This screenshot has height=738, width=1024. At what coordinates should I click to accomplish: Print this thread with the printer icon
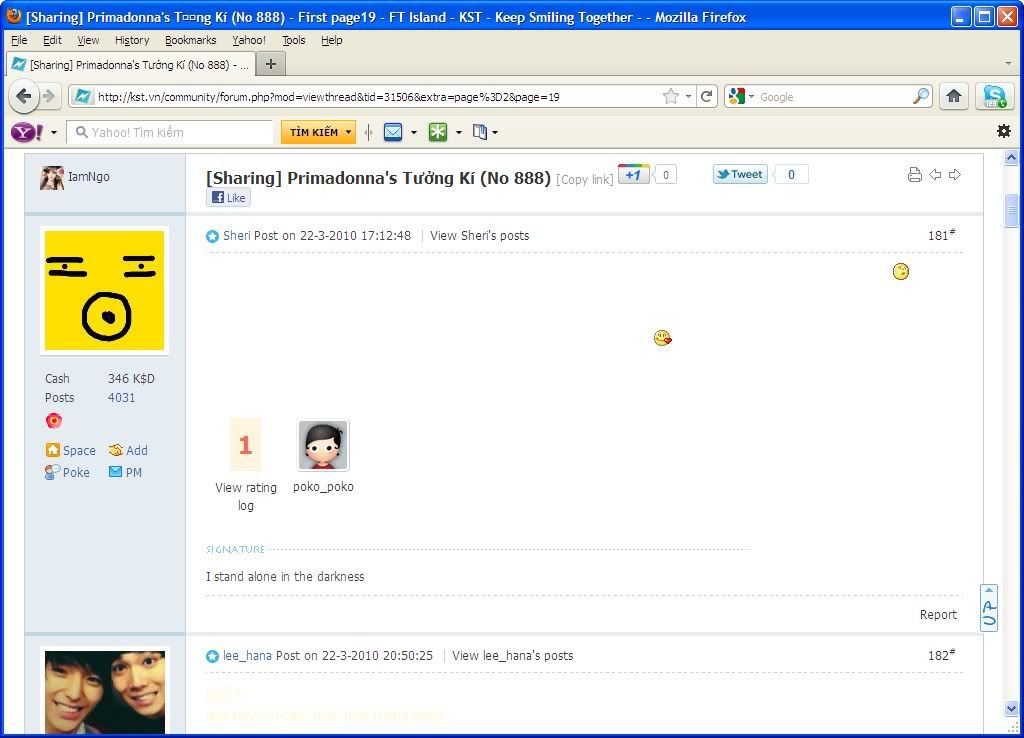tap(914, 174)
